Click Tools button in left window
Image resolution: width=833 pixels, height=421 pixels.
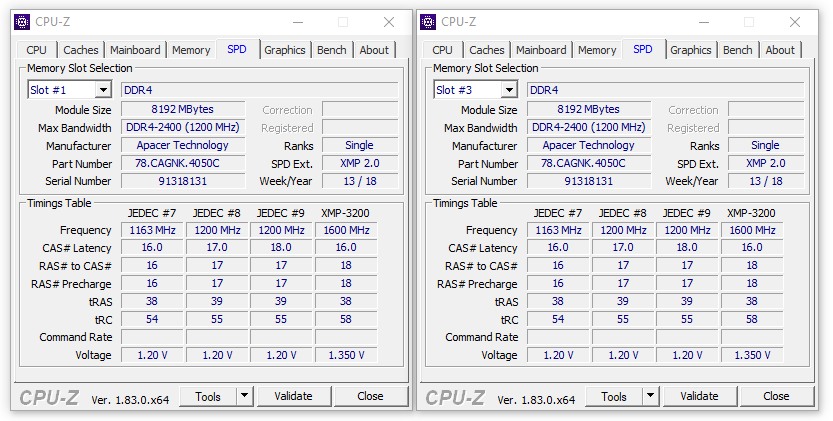pos(208,397)
